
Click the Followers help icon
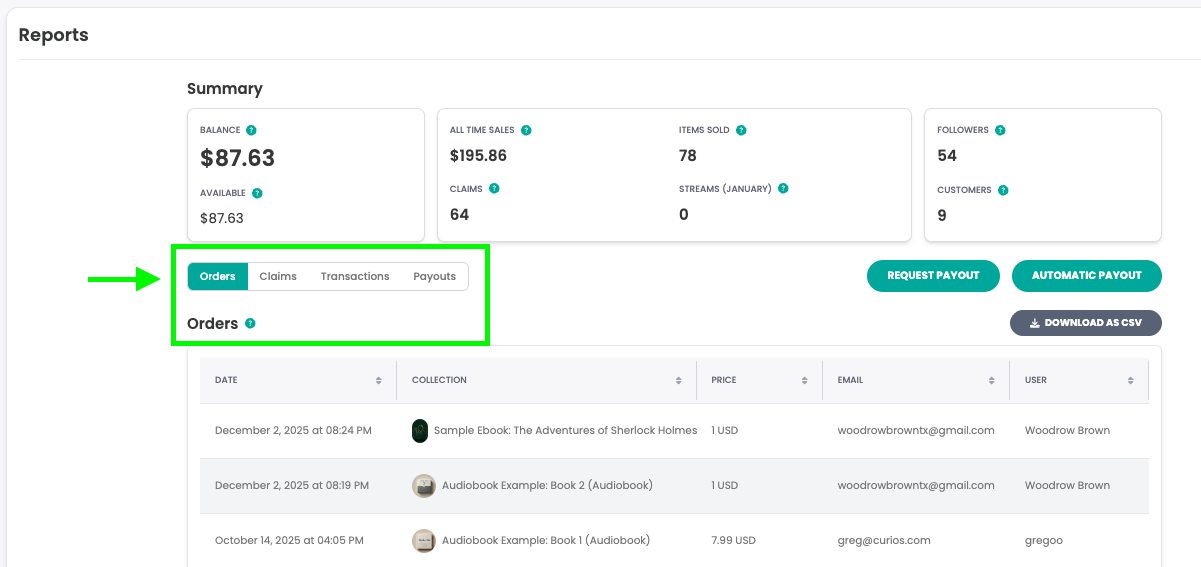point(1000,130)
